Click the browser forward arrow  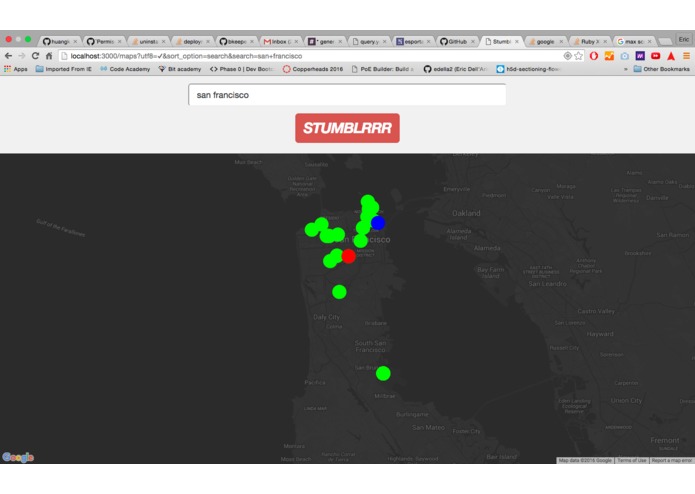coord(22,56)
